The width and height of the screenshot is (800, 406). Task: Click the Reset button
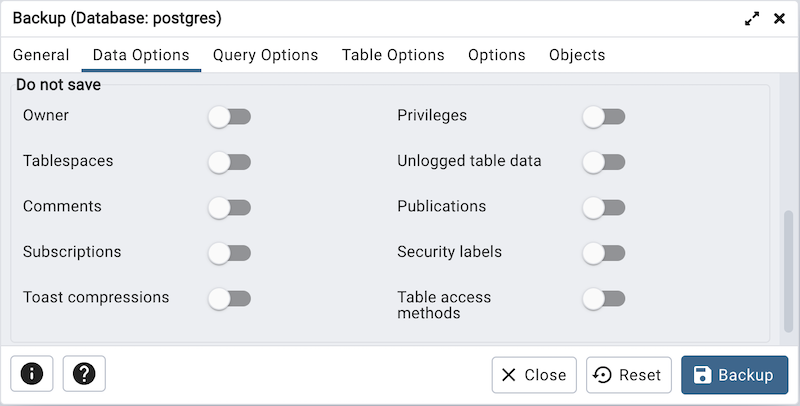pos(628,375)
